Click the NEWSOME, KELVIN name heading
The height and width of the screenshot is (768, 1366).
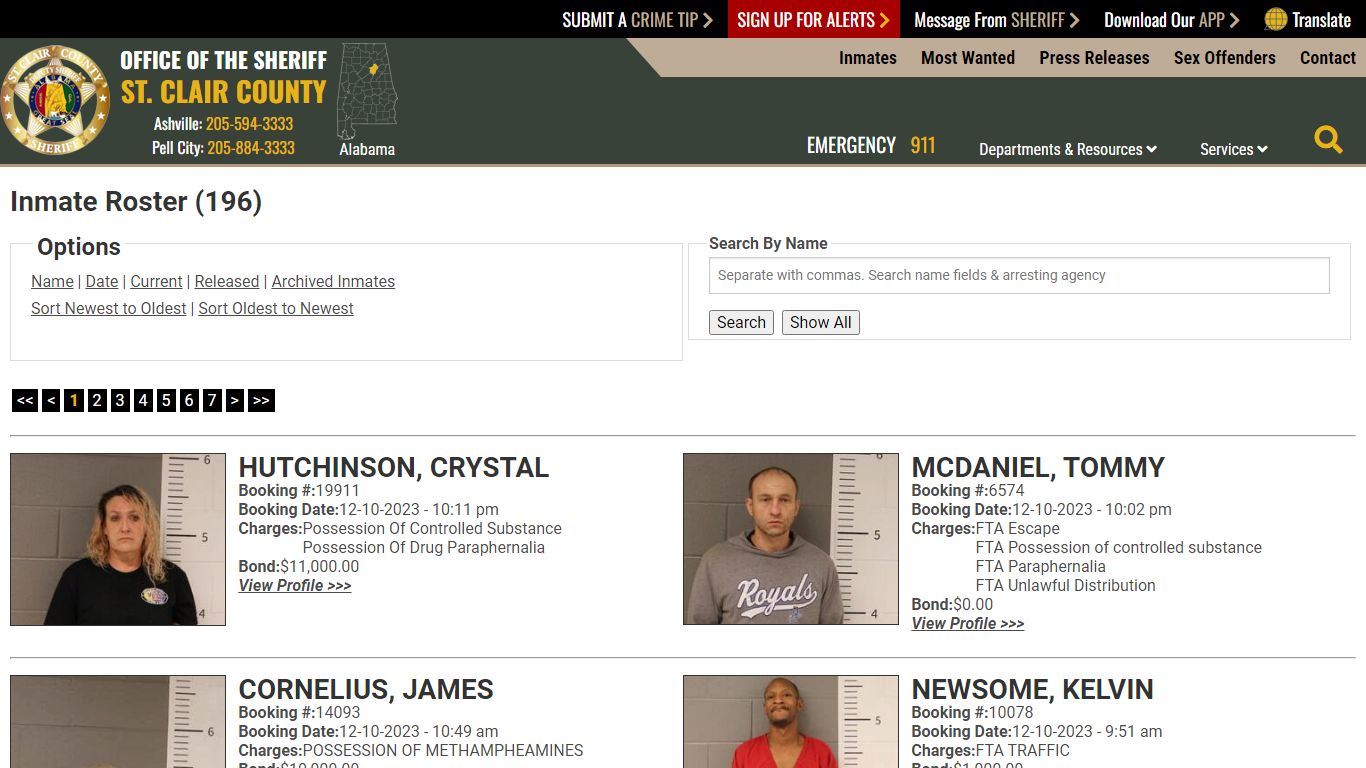(1032, 690)
